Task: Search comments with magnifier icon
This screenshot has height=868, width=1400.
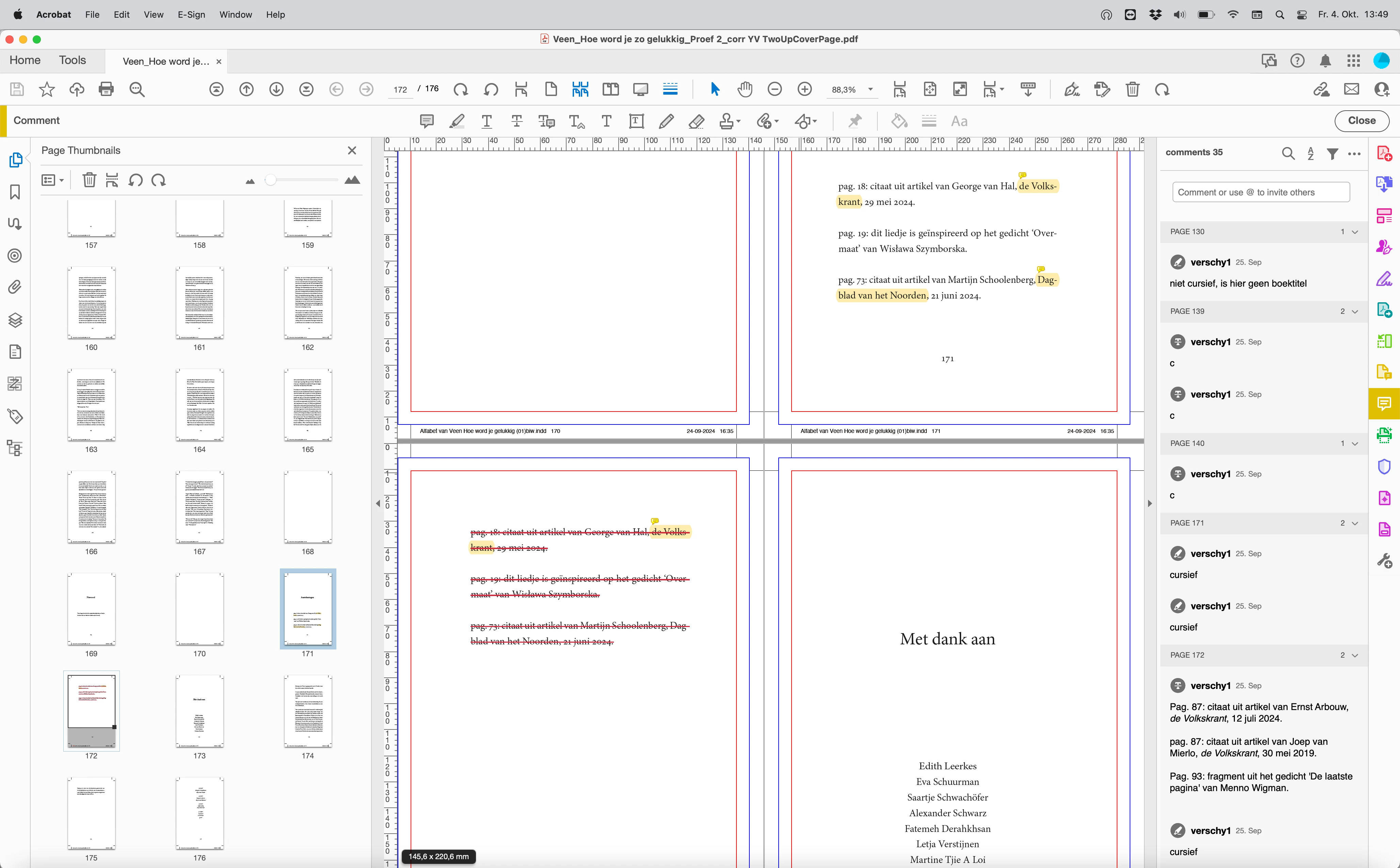Action: point(1288,153)
